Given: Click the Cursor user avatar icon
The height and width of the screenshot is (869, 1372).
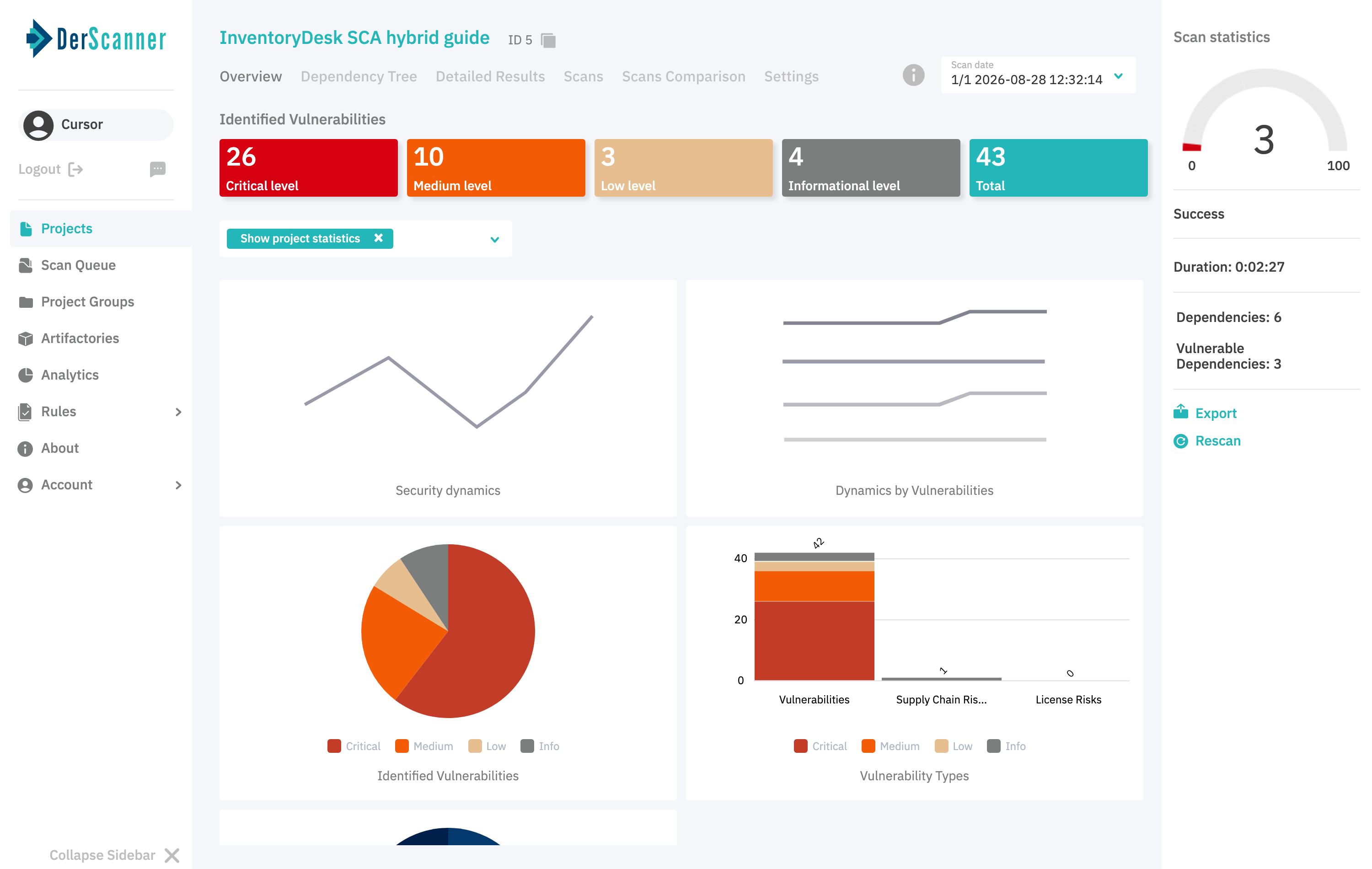Looking at the screenshot, I should click(38, 125).
